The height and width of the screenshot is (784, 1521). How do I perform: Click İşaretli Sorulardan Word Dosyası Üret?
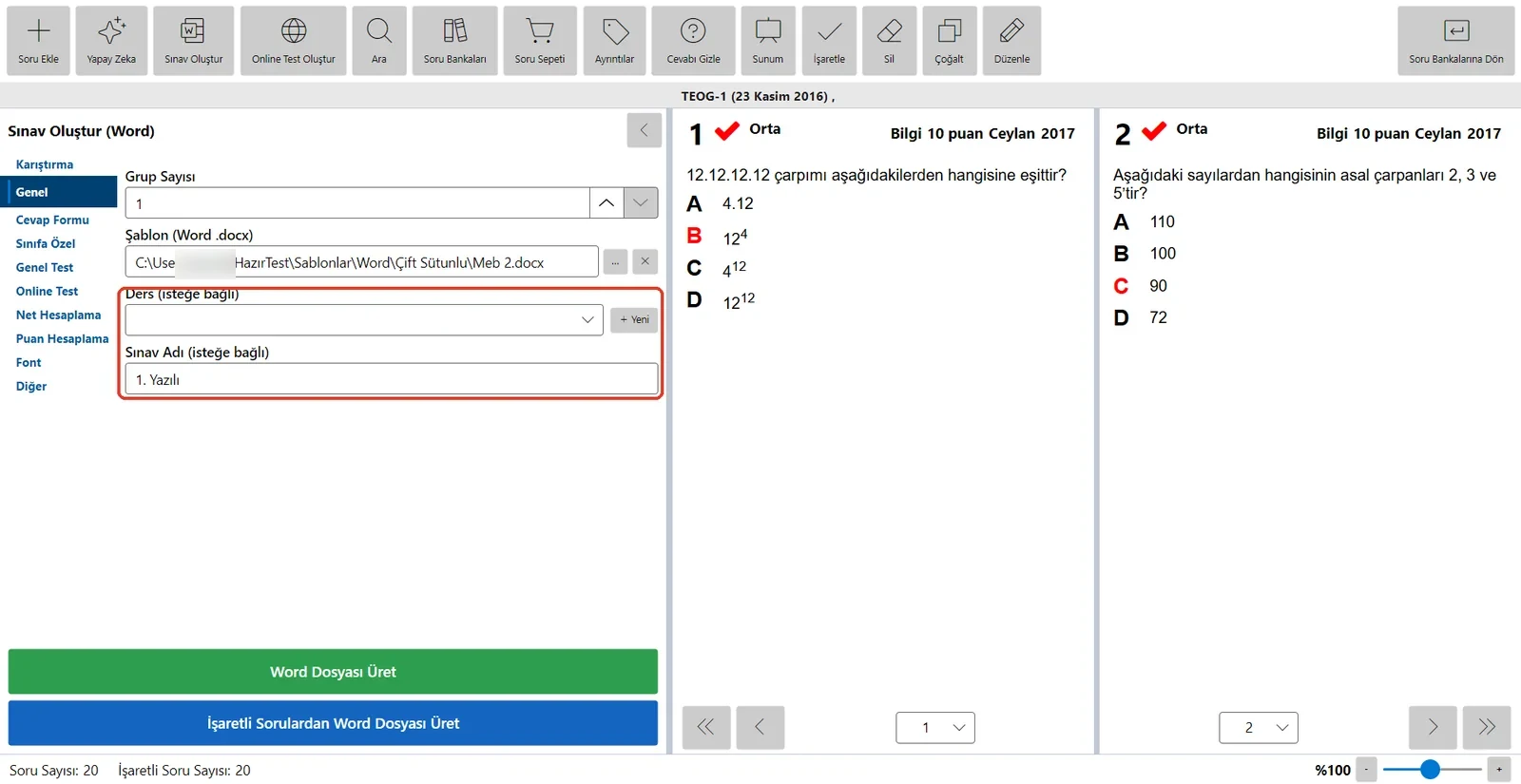tap(333, 723)
